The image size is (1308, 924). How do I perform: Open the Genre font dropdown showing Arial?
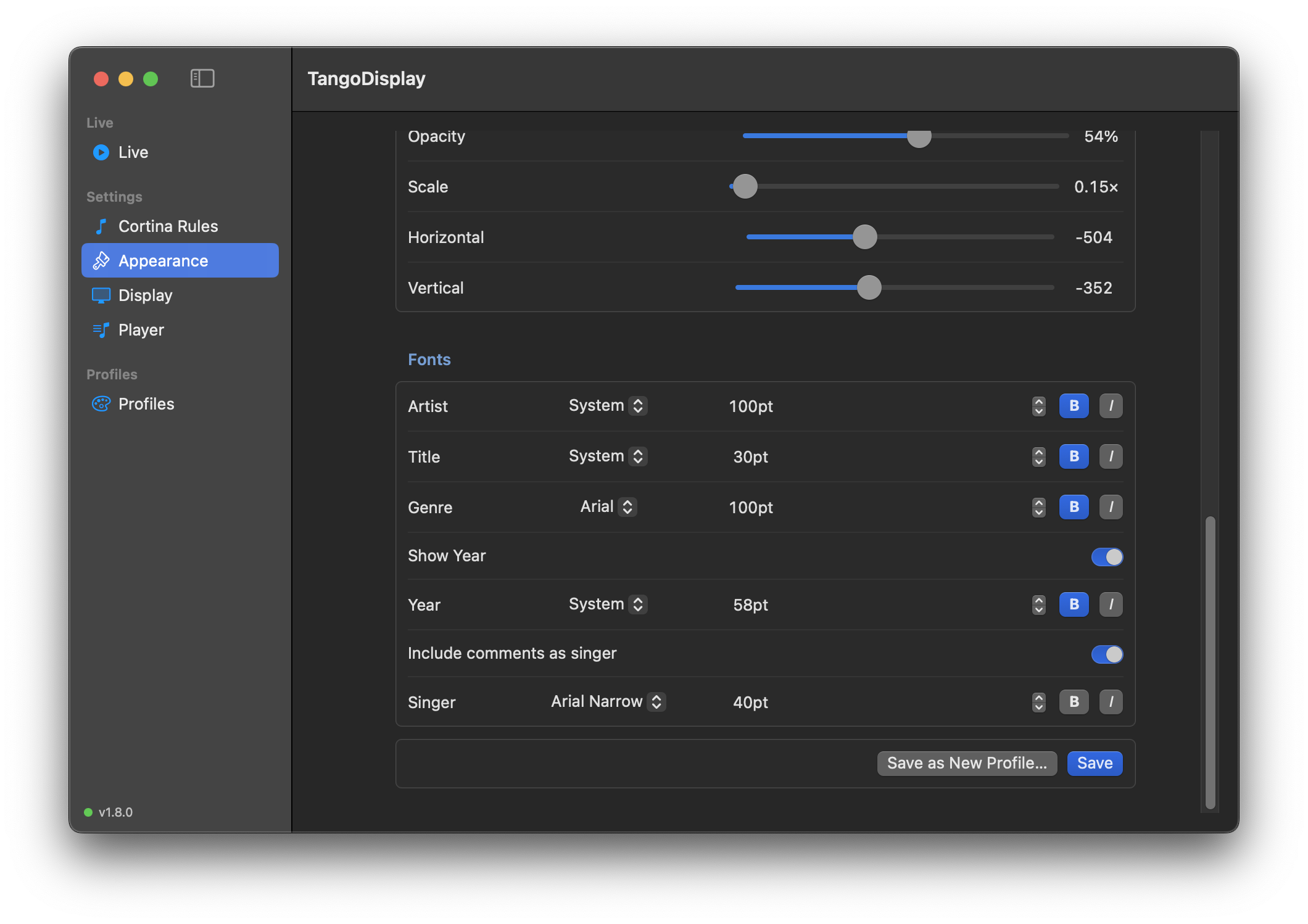(x=608, y=507)
